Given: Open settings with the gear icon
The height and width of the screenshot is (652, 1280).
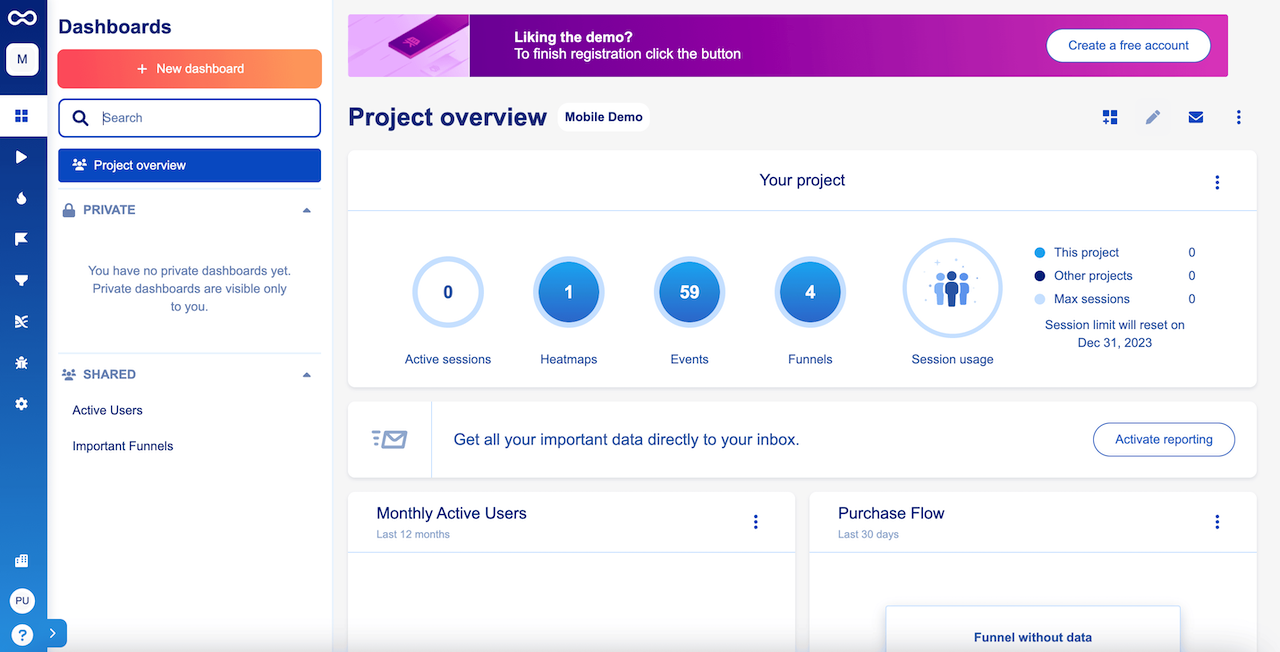Looking at the screenshot, I should [22, 404].
